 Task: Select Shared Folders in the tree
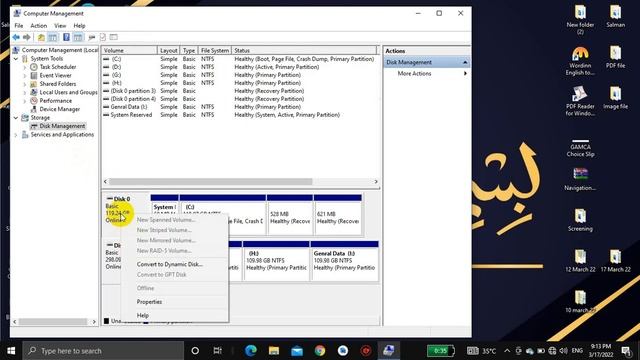pos(58,84)
